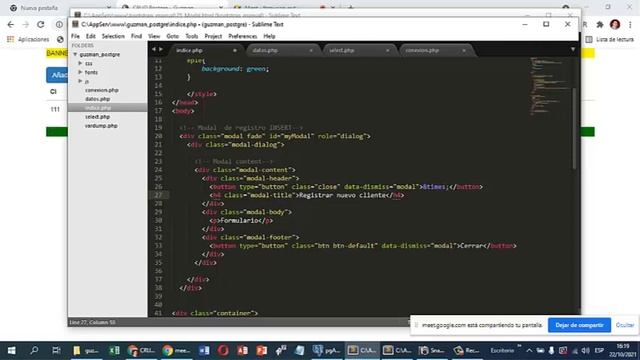Viewport: 640px width, 360px height.
Task: Open pgAdmin from taskbar
Action: click(327, 350)
